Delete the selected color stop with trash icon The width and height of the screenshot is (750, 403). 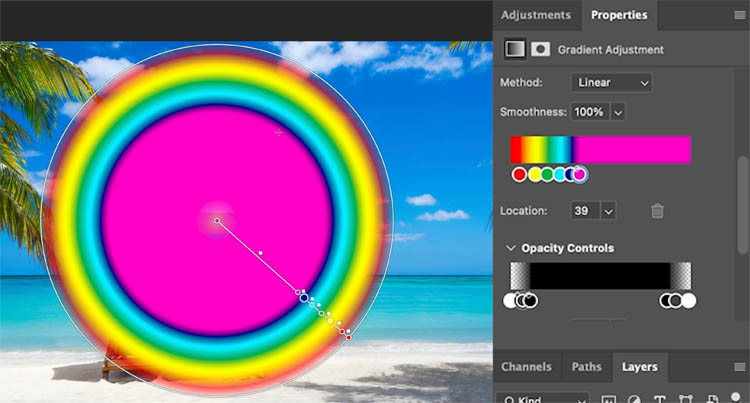pos(657,211)
